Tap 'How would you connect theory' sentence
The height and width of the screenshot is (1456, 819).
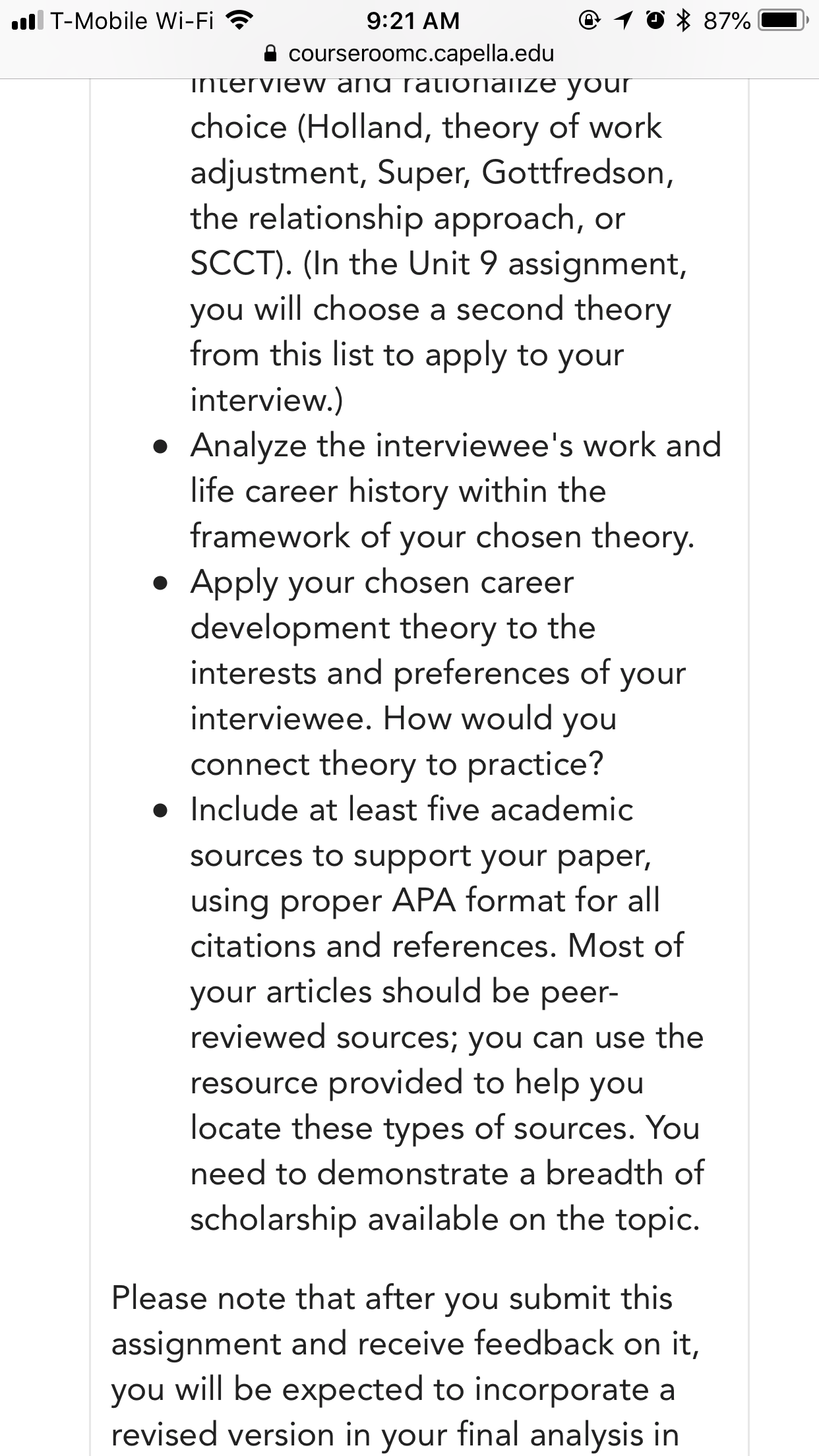404,741
